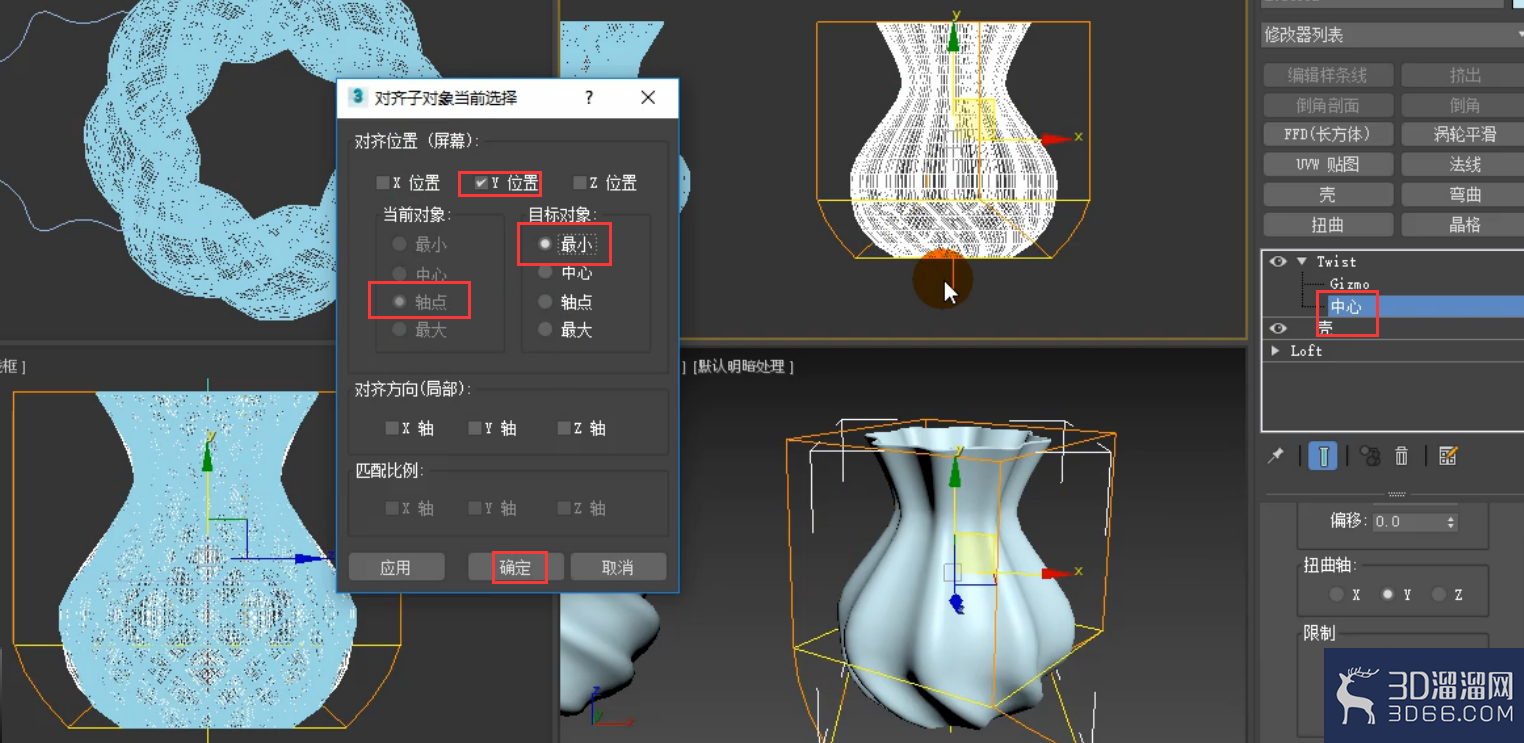Select 中心 under 目标对象

(545, 272)
